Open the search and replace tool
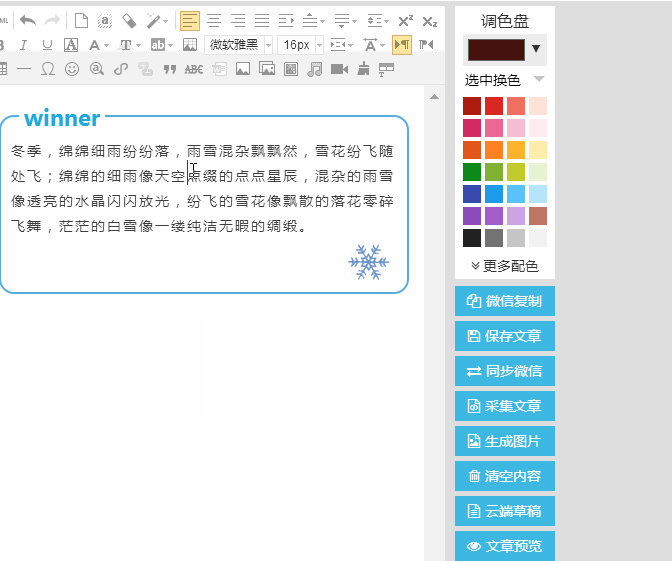 [96, 69]
